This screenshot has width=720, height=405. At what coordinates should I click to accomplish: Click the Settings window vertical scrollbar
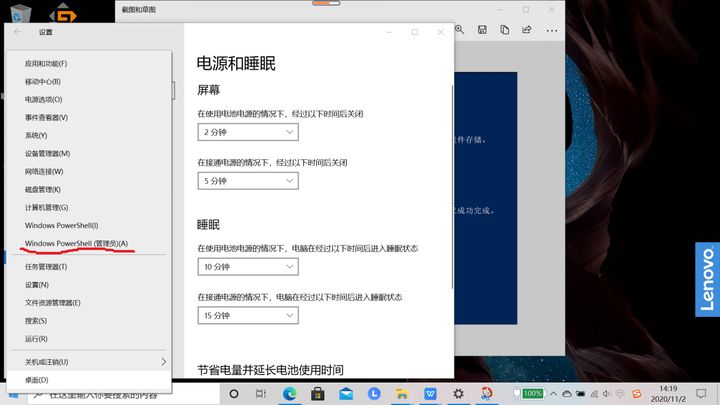point(452,187)
